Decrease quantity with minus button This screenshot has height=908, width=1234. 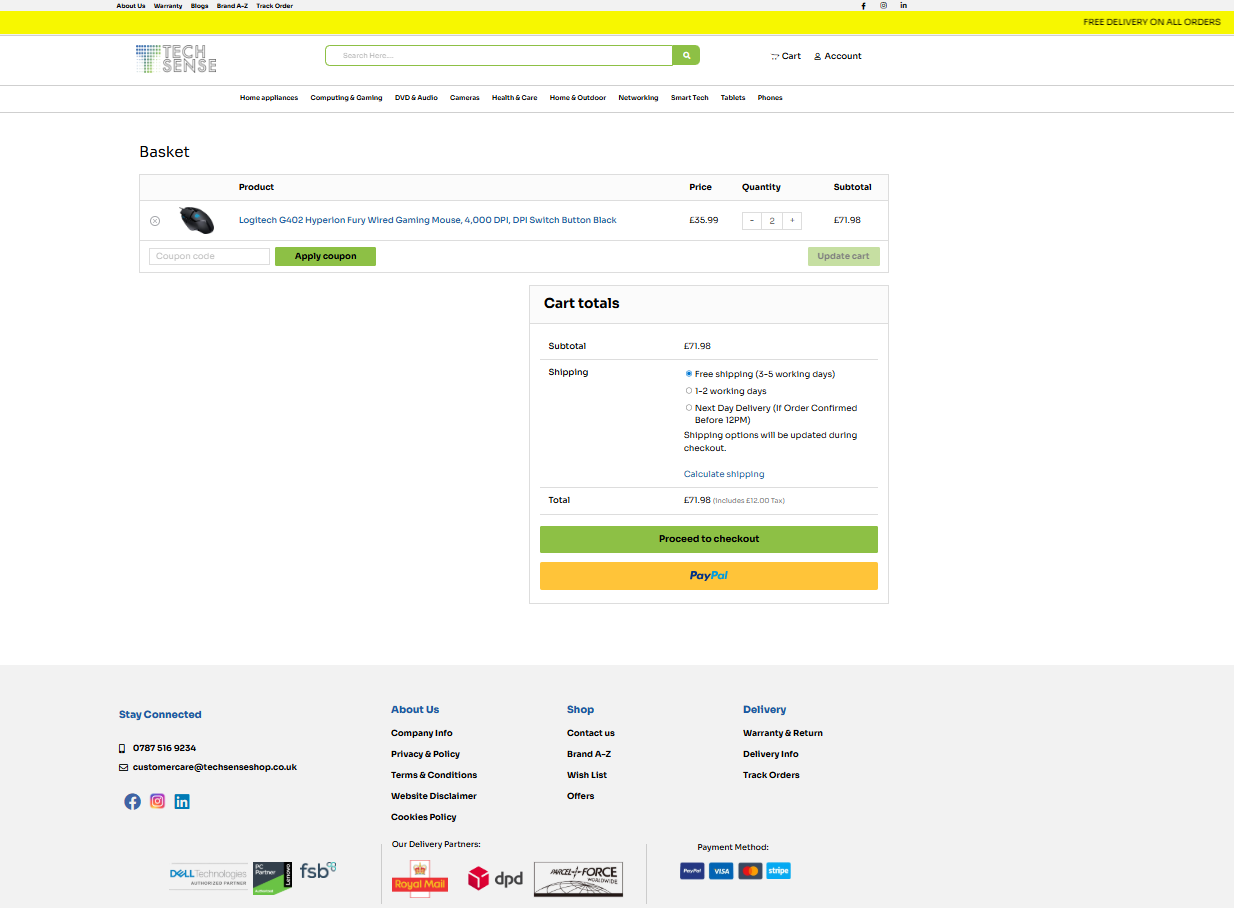(752, 221)
